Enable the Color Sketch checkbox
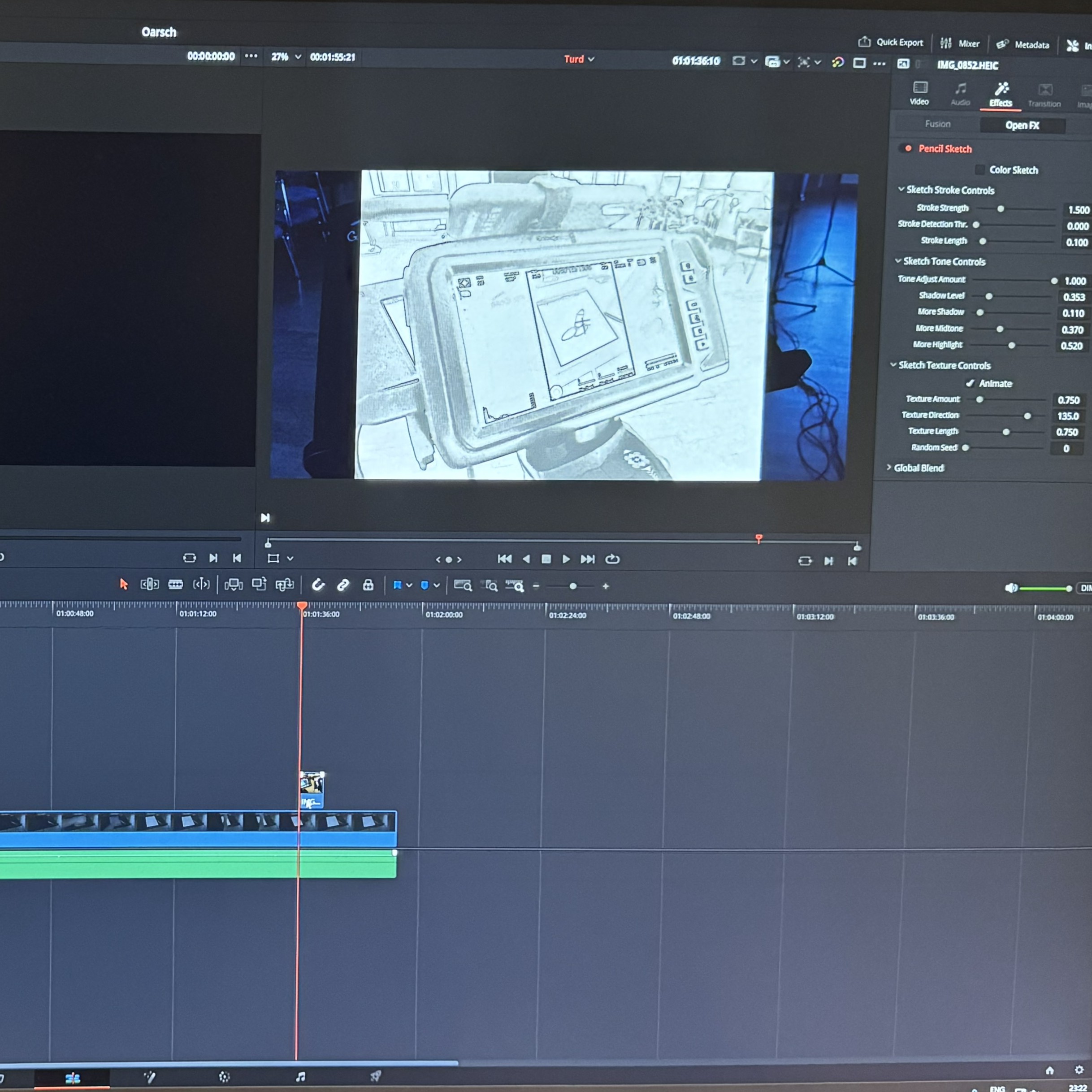 click(x=980, y=169)
